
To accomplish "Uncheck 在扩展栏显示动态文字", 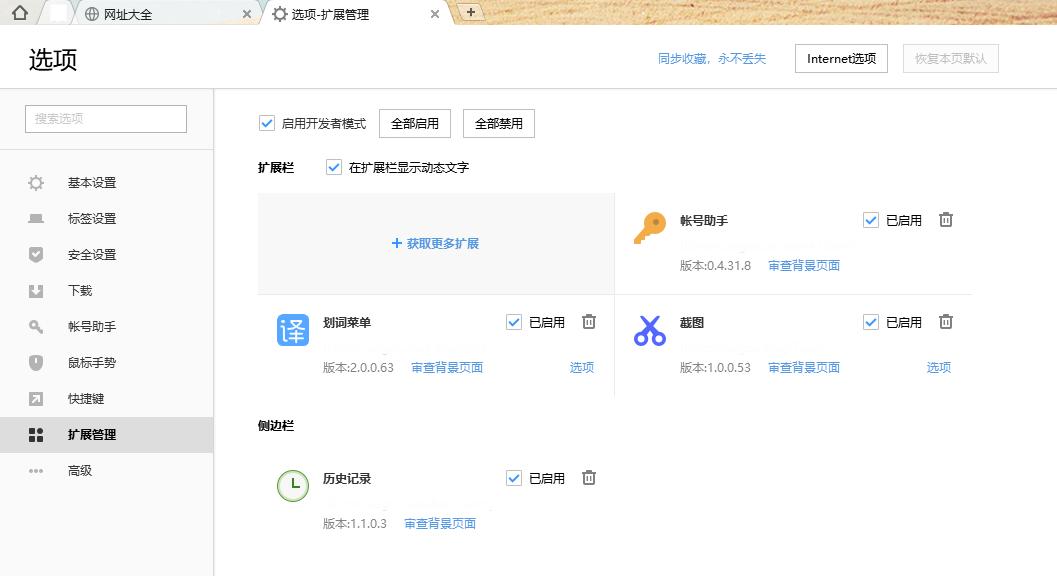I will click(x=334, y=167).
